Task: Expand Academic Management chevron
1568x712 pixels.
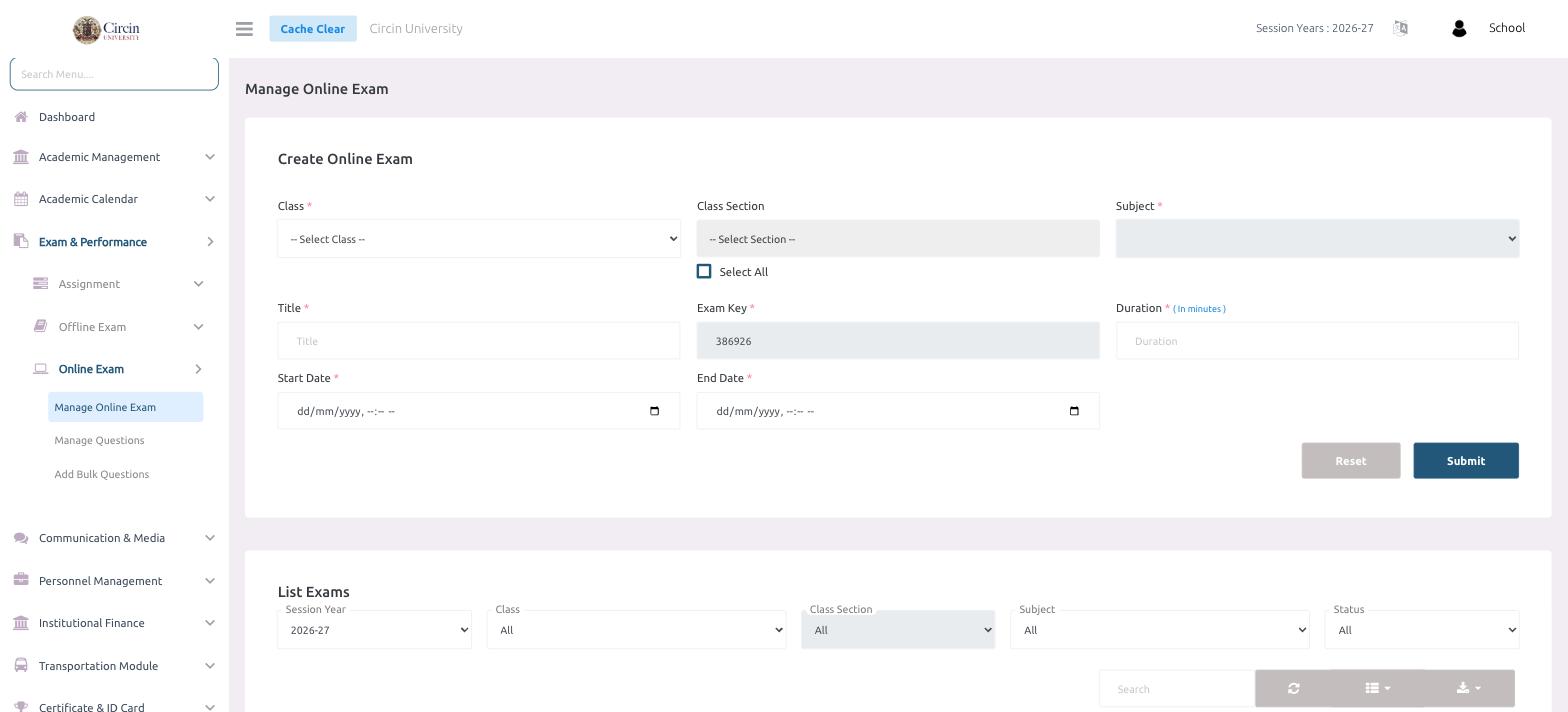Action: pos(209,157)
